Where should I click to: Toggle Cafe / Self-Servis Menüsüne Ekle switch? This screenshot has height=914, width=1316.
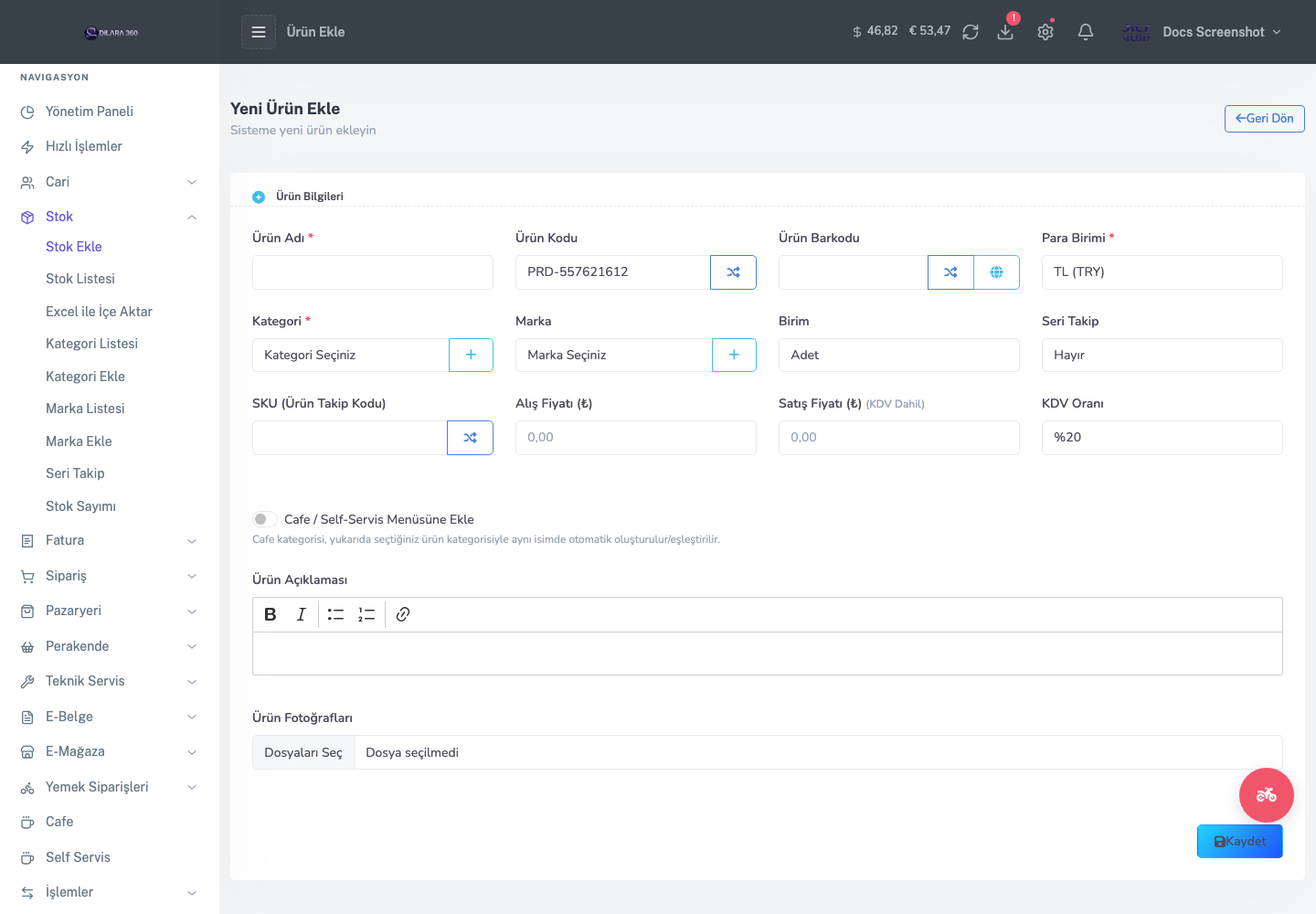coord(264,519)
